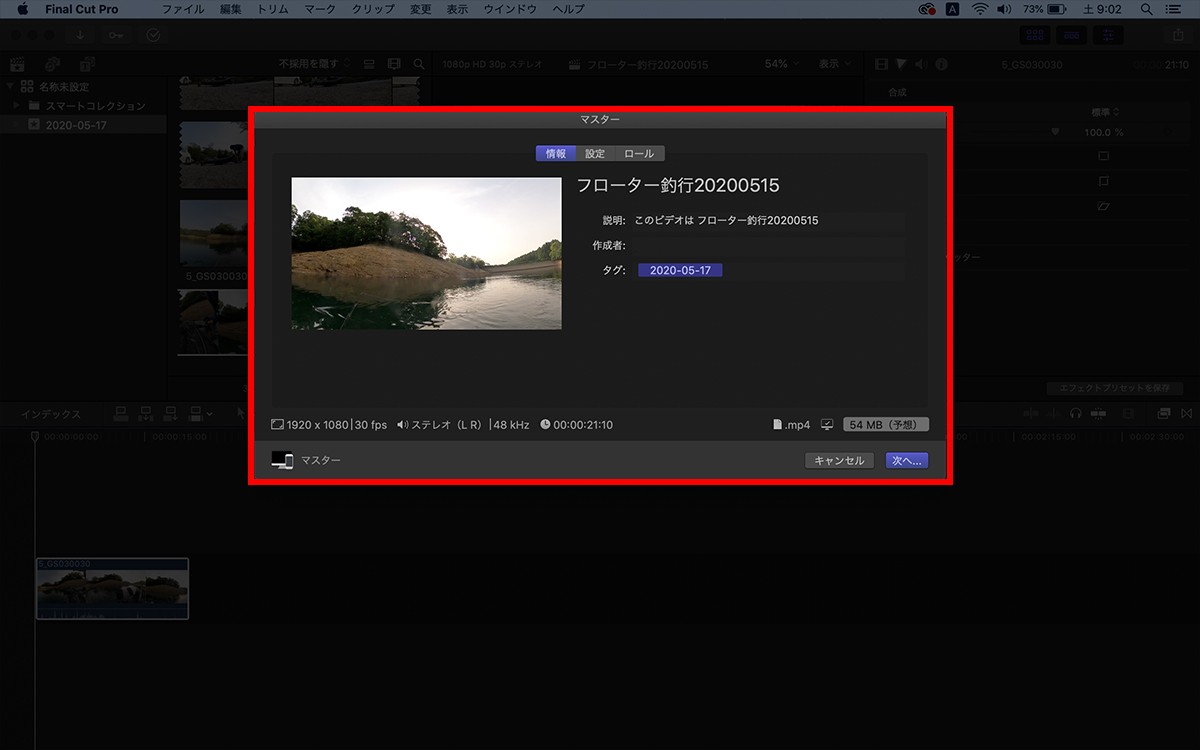Select the 2020-05-17 tag token

click(x=680, y=270)
